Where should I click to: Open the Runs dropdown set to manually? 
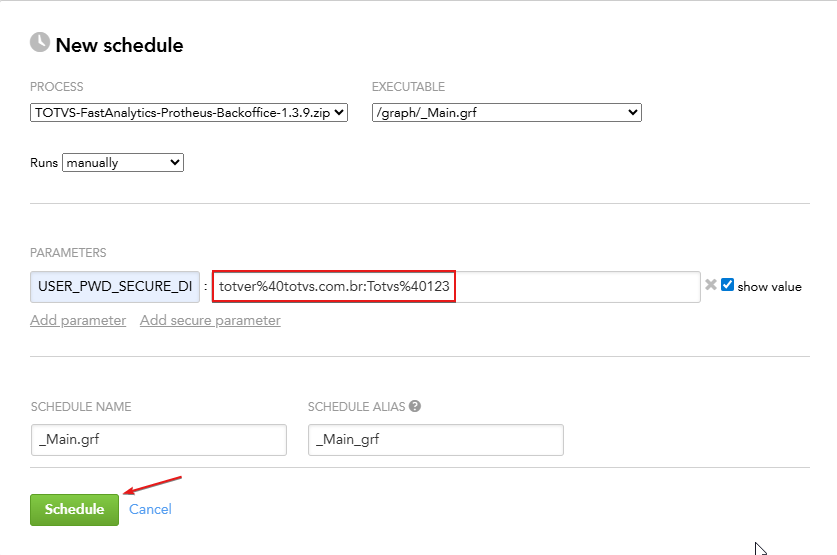123,162
